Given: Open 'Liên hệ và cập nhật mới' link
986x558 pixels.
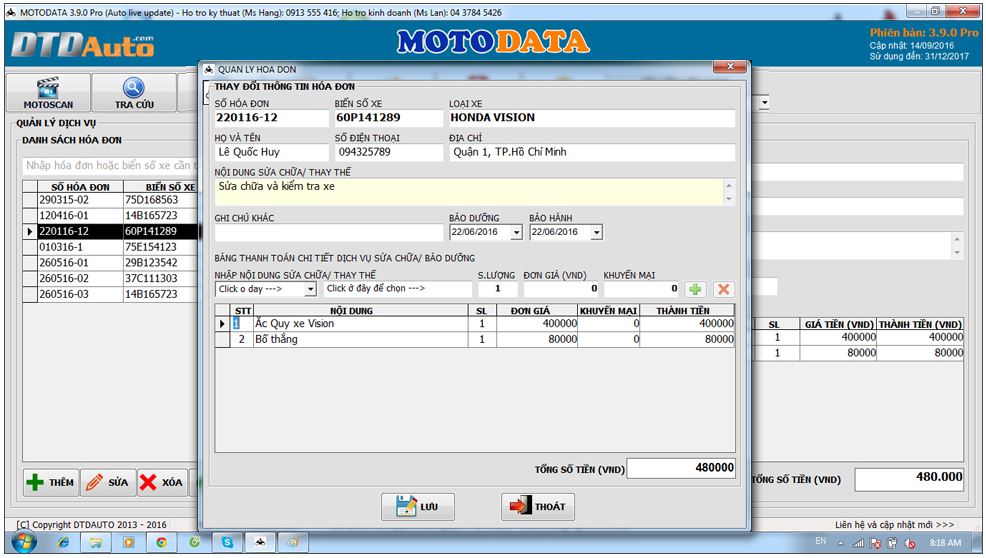Looking at the screenshot, I should coord(894,525).
